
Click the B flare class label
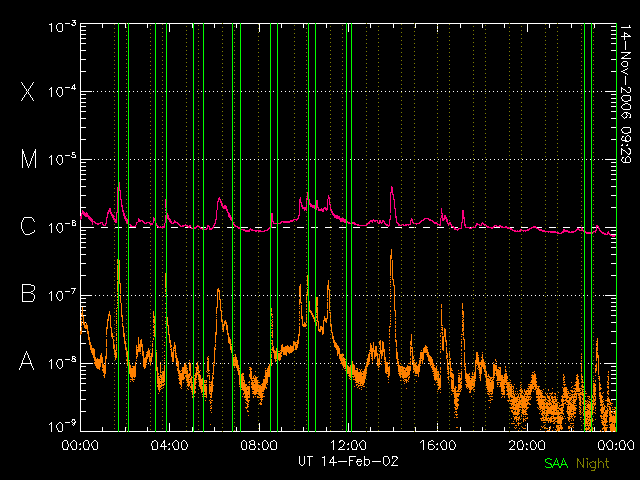tap(28, 293)
